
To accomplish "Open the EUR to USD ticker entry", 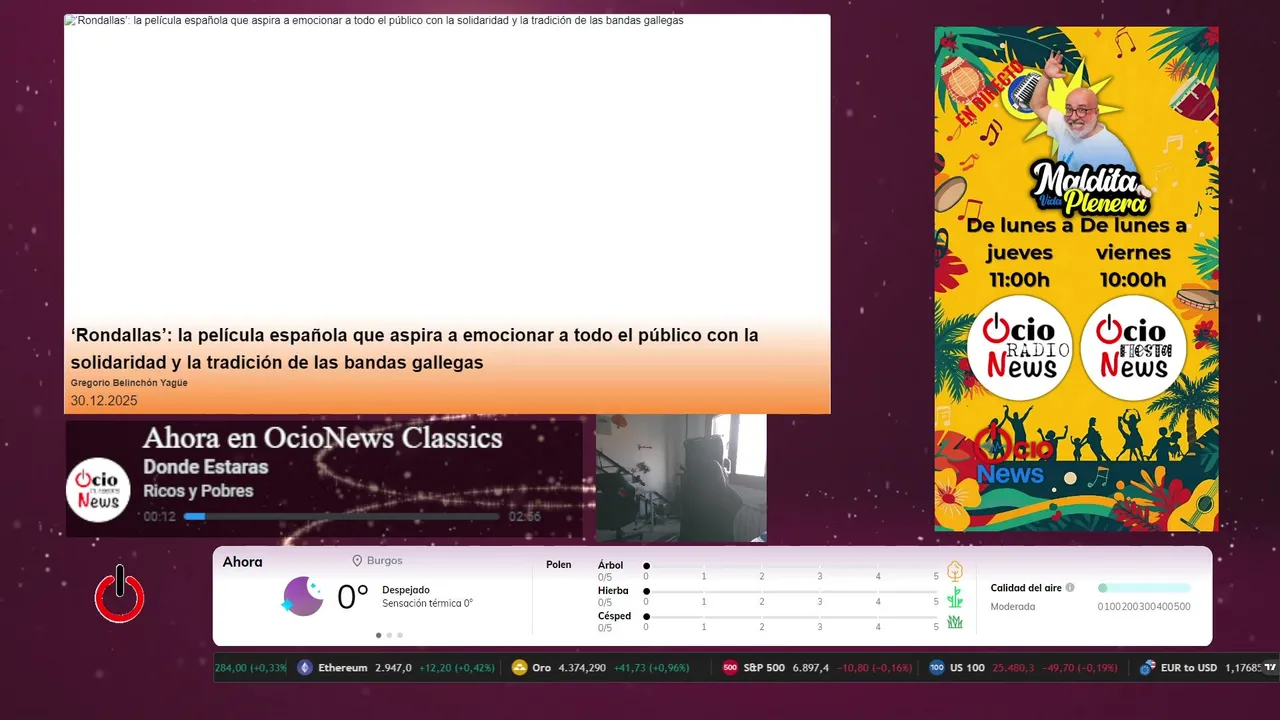I will point(1200,668).
